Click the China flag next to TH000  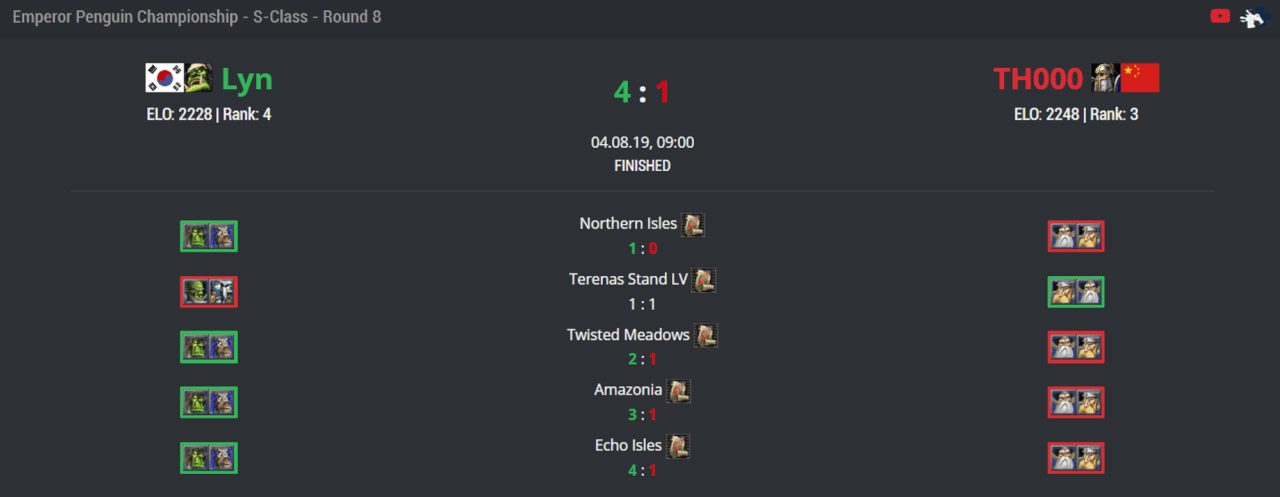pos(1140,78)
